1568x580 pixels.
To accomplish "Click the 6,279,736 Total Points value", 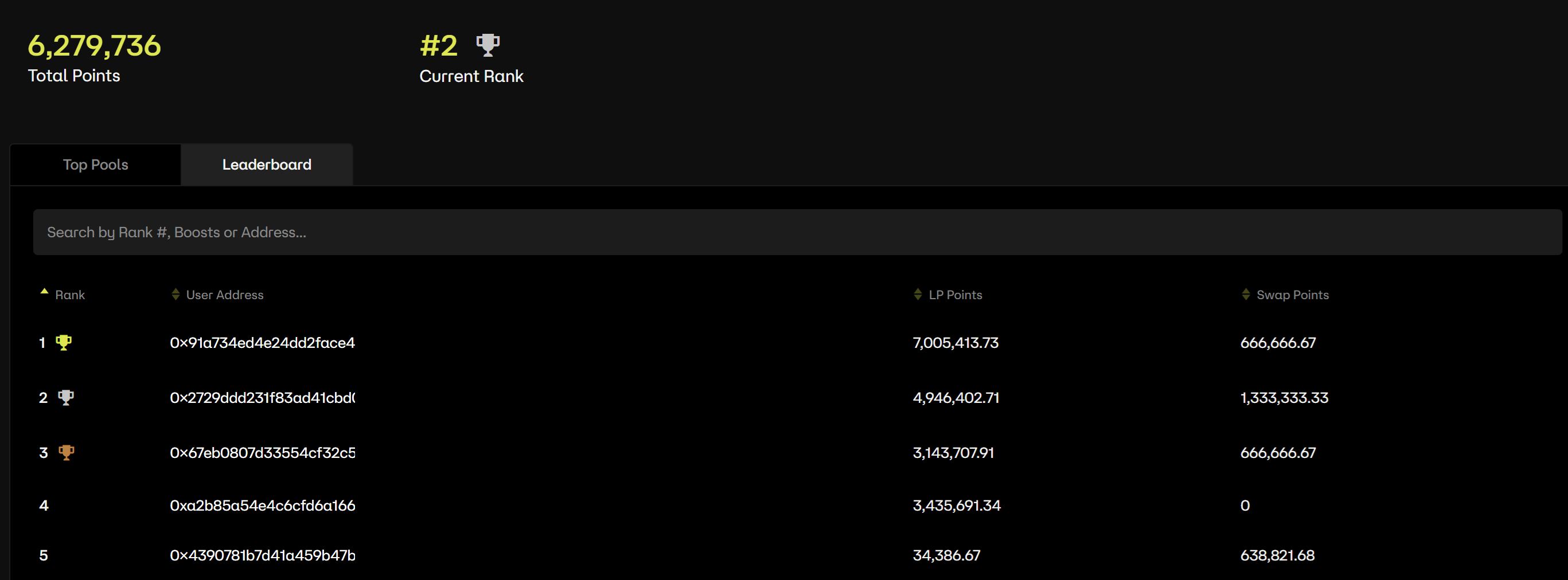I will [x=95, y=46].
